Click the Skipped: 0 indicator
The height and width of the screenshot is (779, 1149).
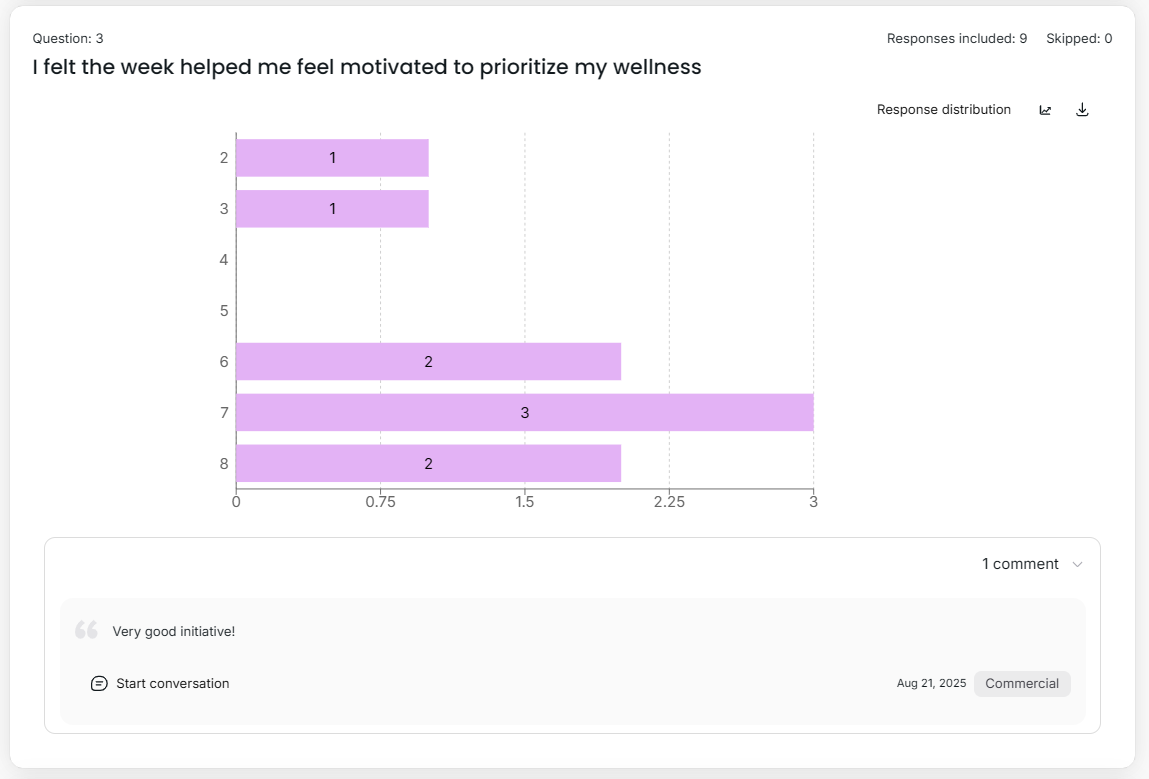[x=1079, y=38]
